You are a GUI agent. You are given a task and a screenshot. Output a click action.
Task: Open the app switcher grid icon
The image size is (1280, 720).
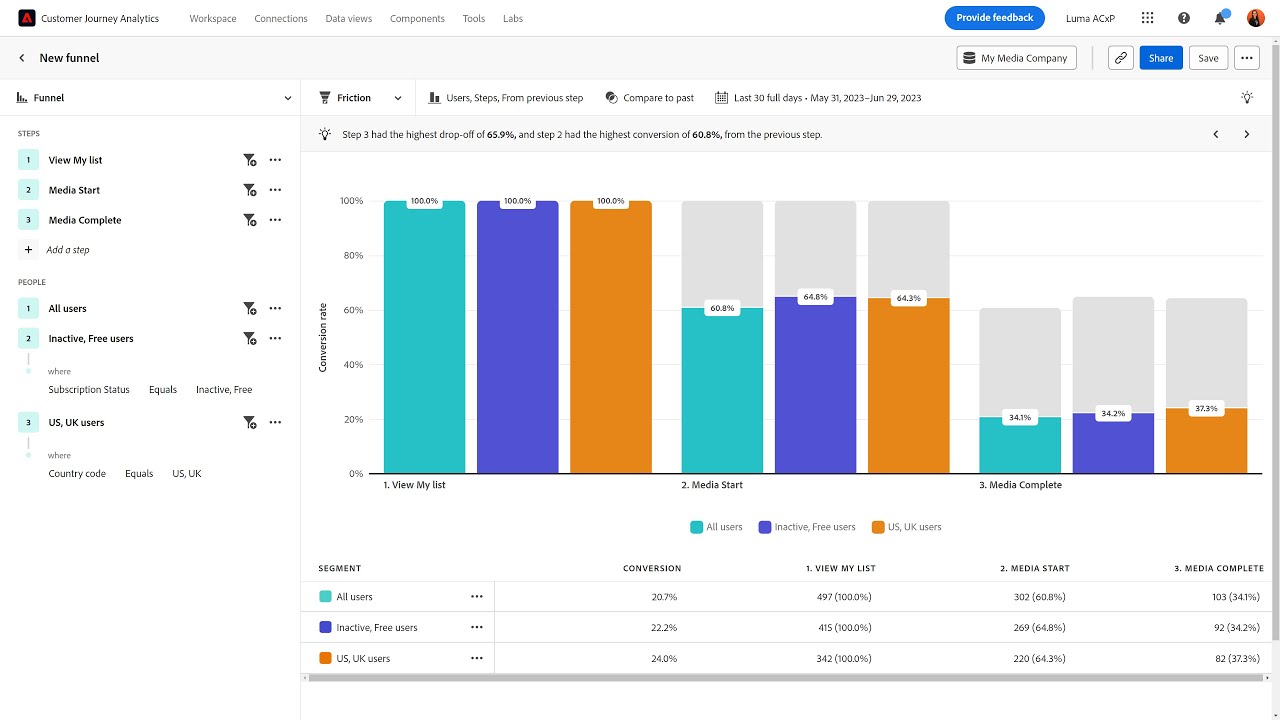pos(1147,18)
